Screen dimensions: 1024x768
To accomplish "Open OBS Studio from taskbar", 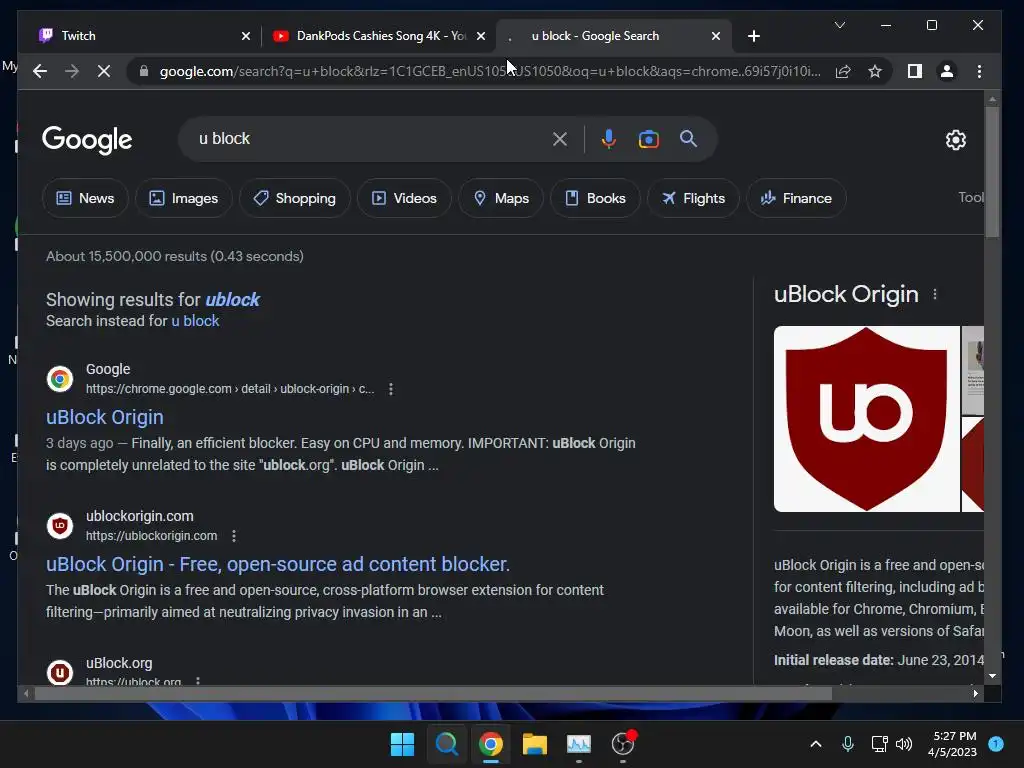I will 623,744.
